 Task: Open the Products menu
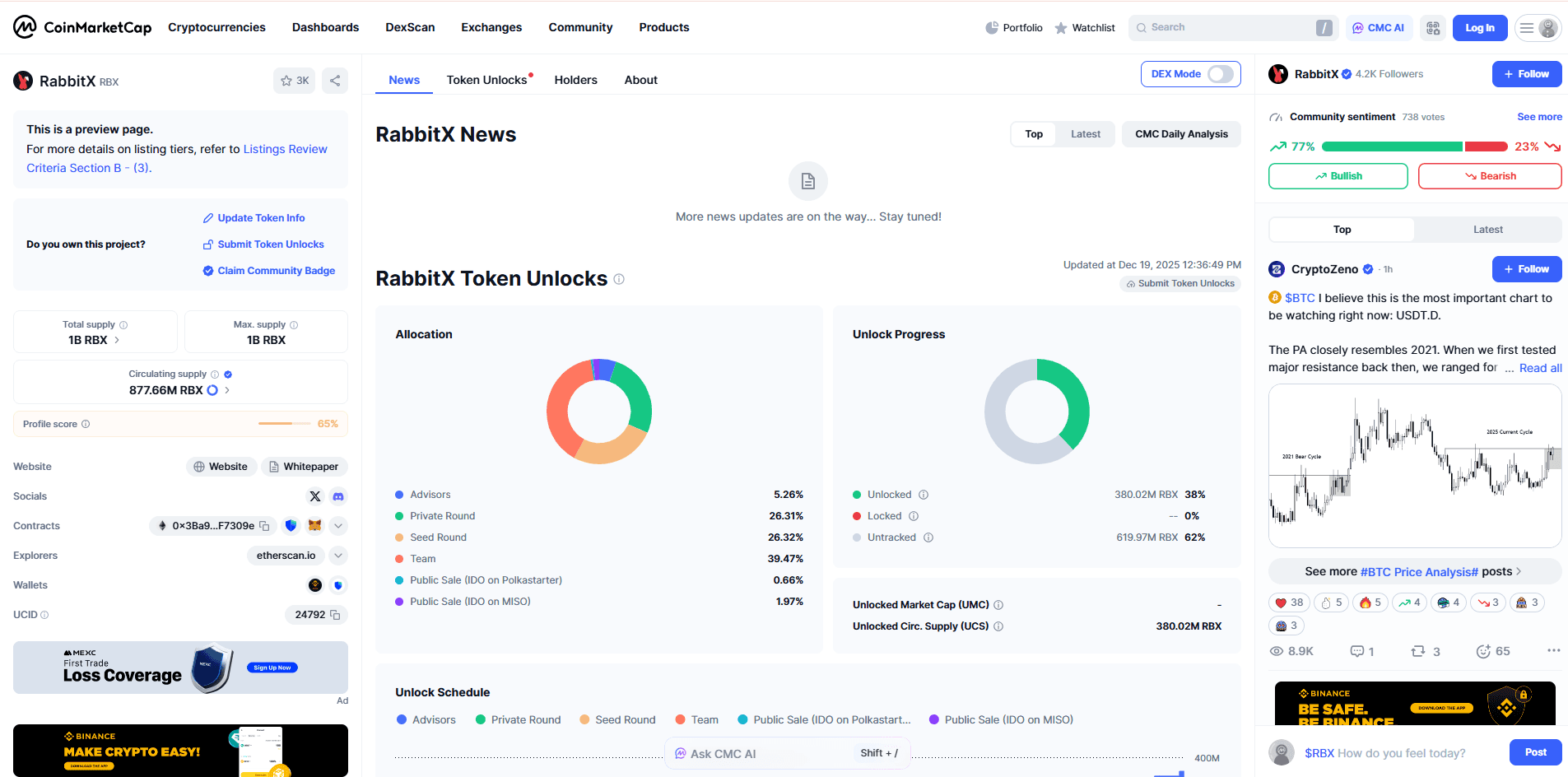664,27
